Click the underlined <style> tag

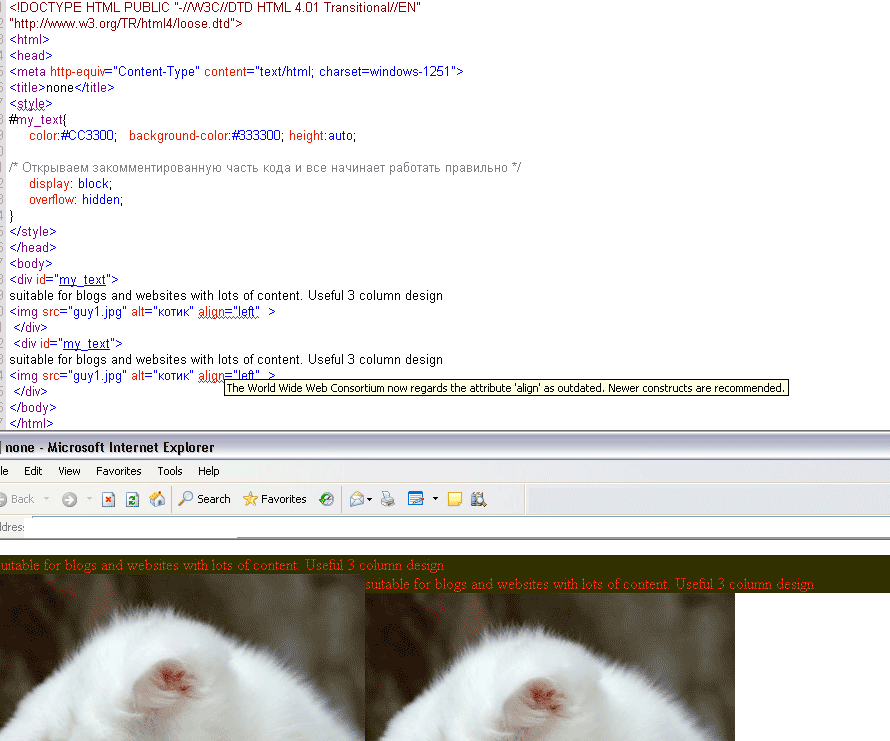[31, 104]
